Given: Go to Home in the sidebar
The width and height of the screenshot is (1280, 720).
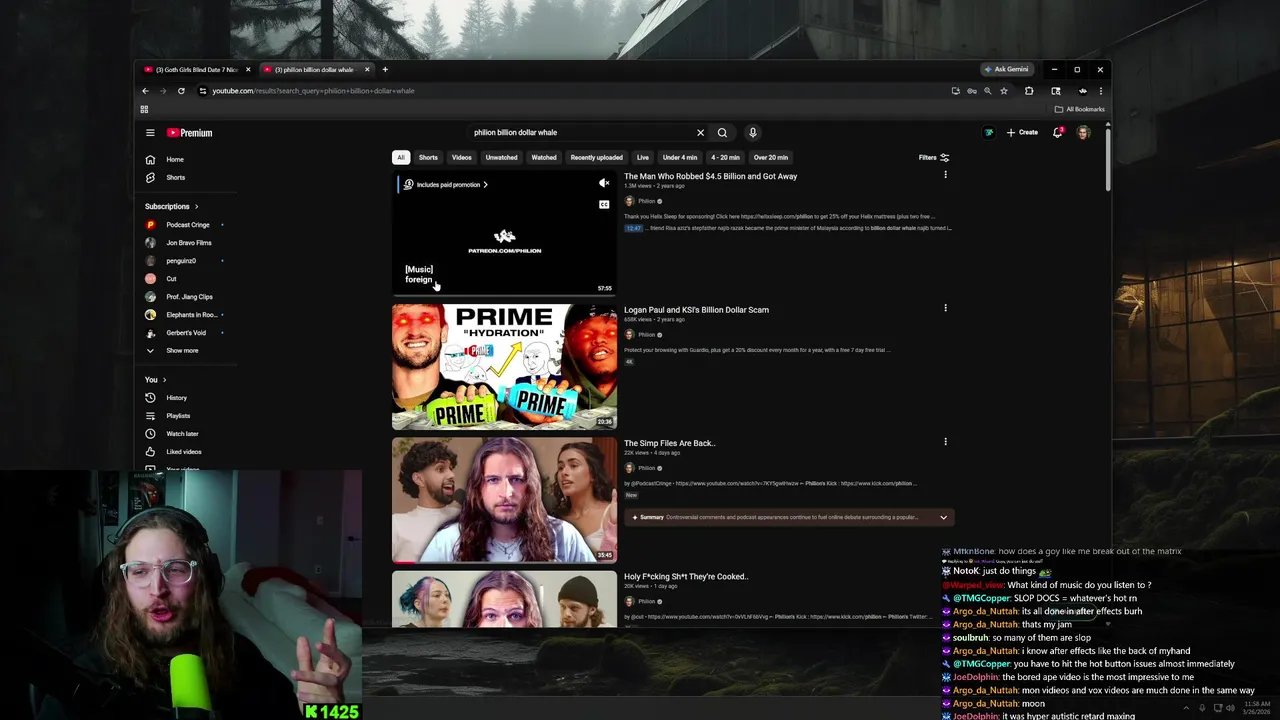Looking at the screenshot, I should click(175, 159).
